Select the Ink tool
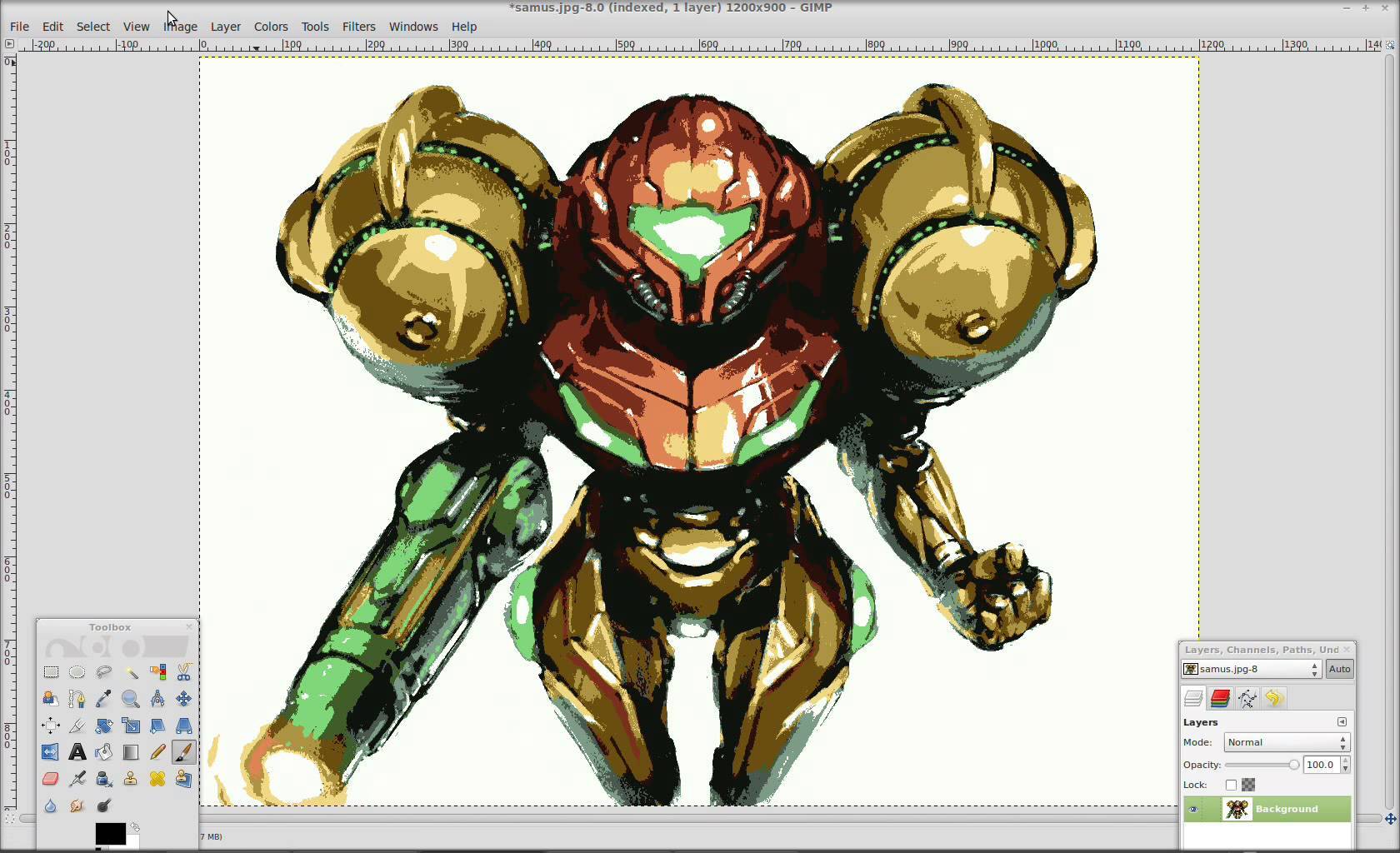This screenshot has height=853, width=1400. (x=104, y=778)
